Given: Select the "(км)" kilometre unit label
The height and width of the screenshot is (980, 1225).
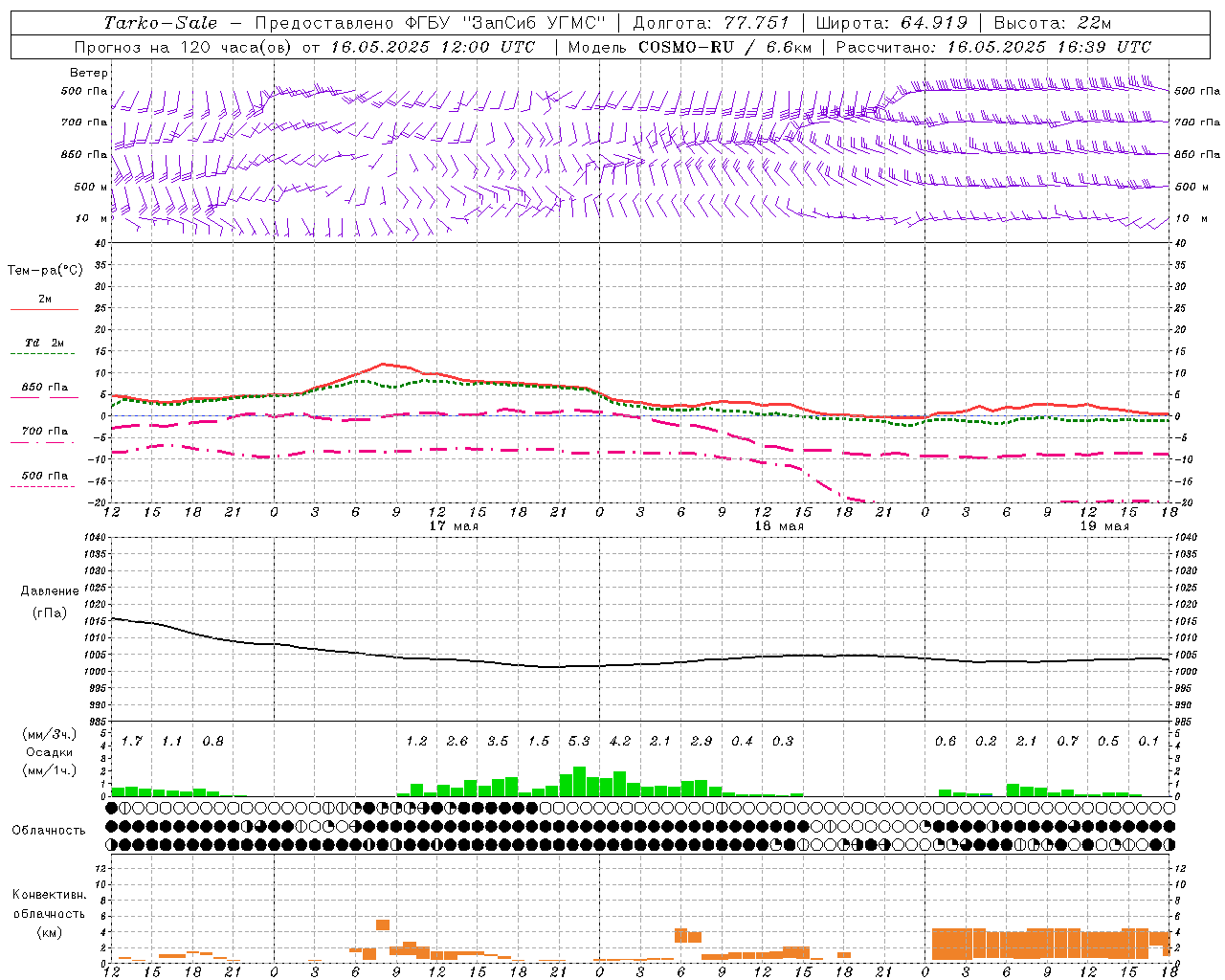Looking at the screenshot, I should click(x=50, y=932).
